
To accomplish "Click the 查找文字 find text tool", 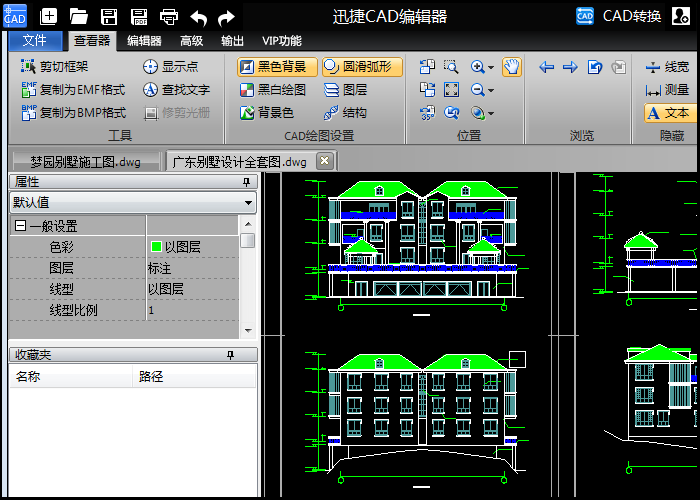I will pos(176,90).
